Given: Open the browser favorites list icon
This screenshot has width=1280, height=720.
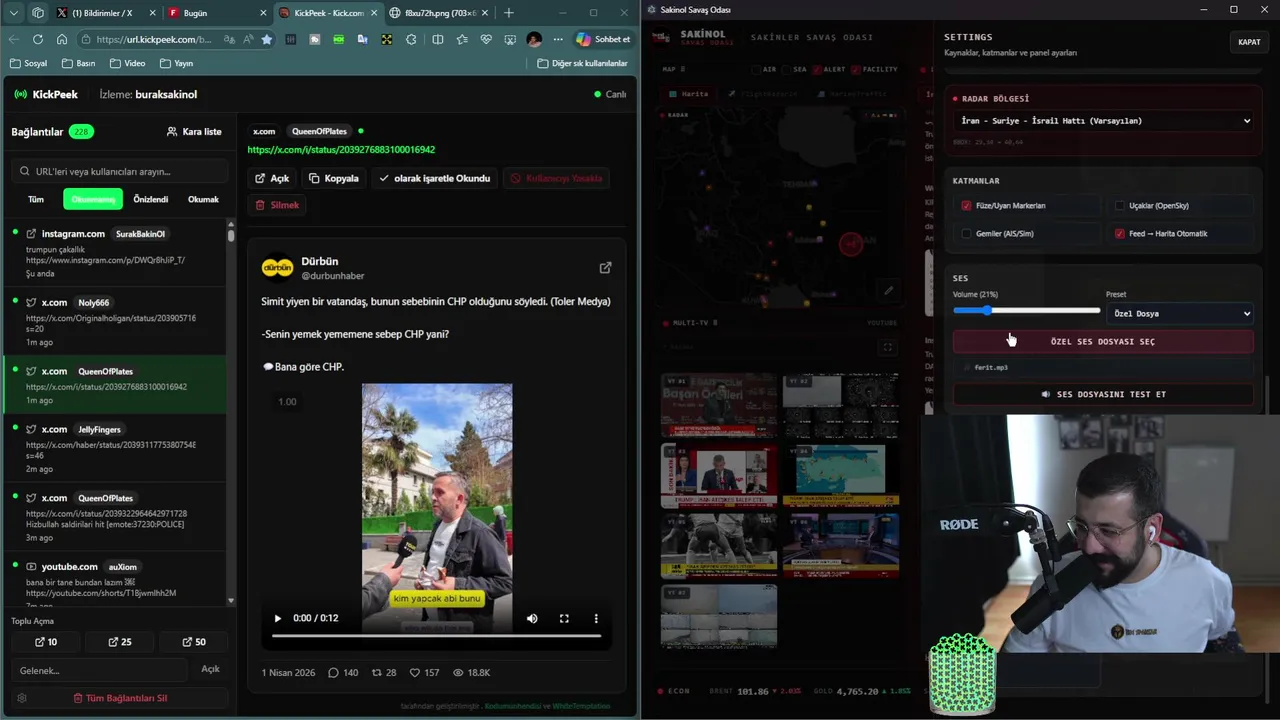Looking at the screenshot, I should point(462,39).
